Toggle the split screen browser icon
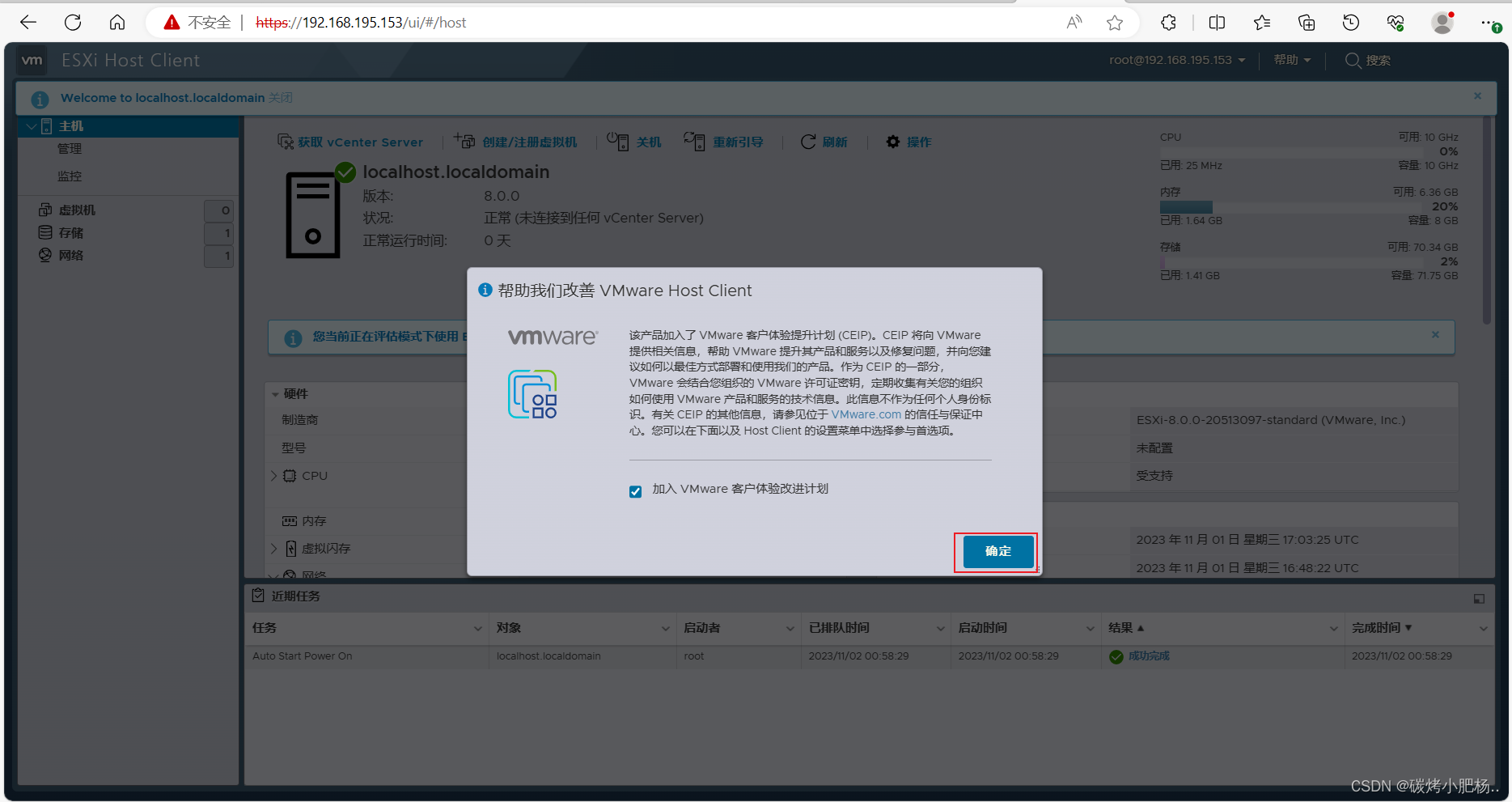Screen dimensions: 1512x802 (1217, 23)
